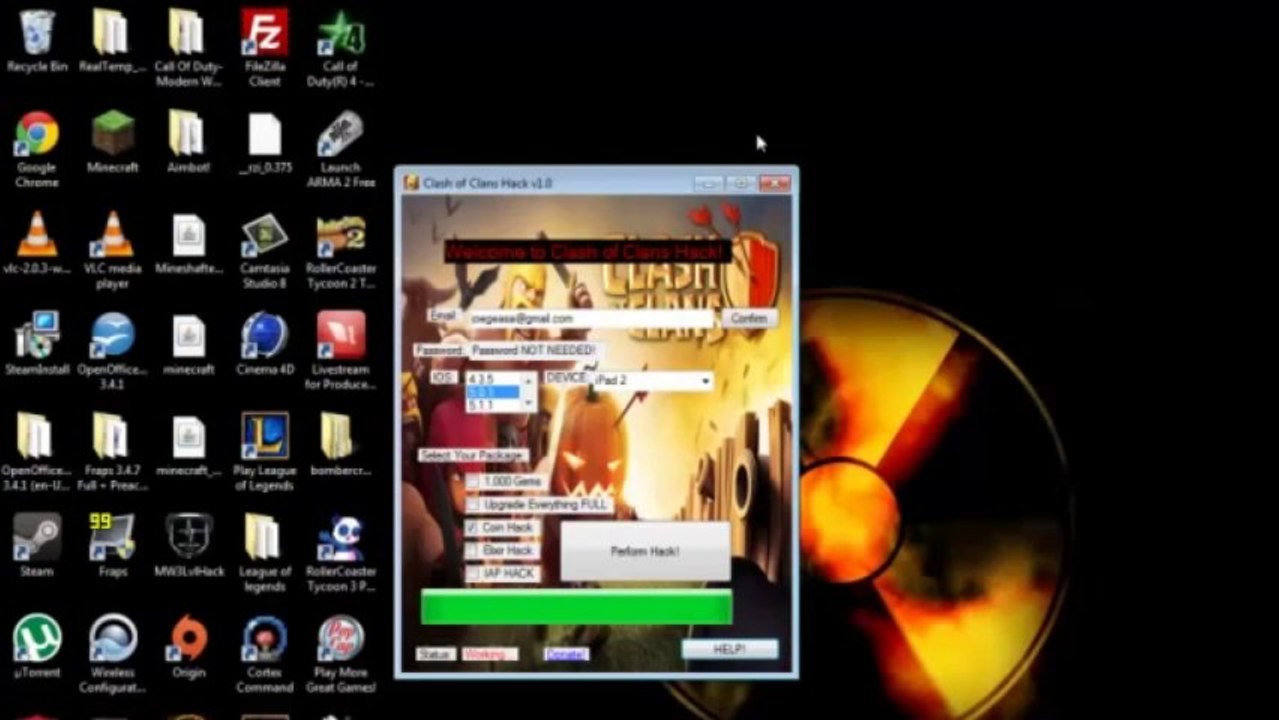
Task: Select iOS version 4.3.5 in list
Action: click(494, 379)
